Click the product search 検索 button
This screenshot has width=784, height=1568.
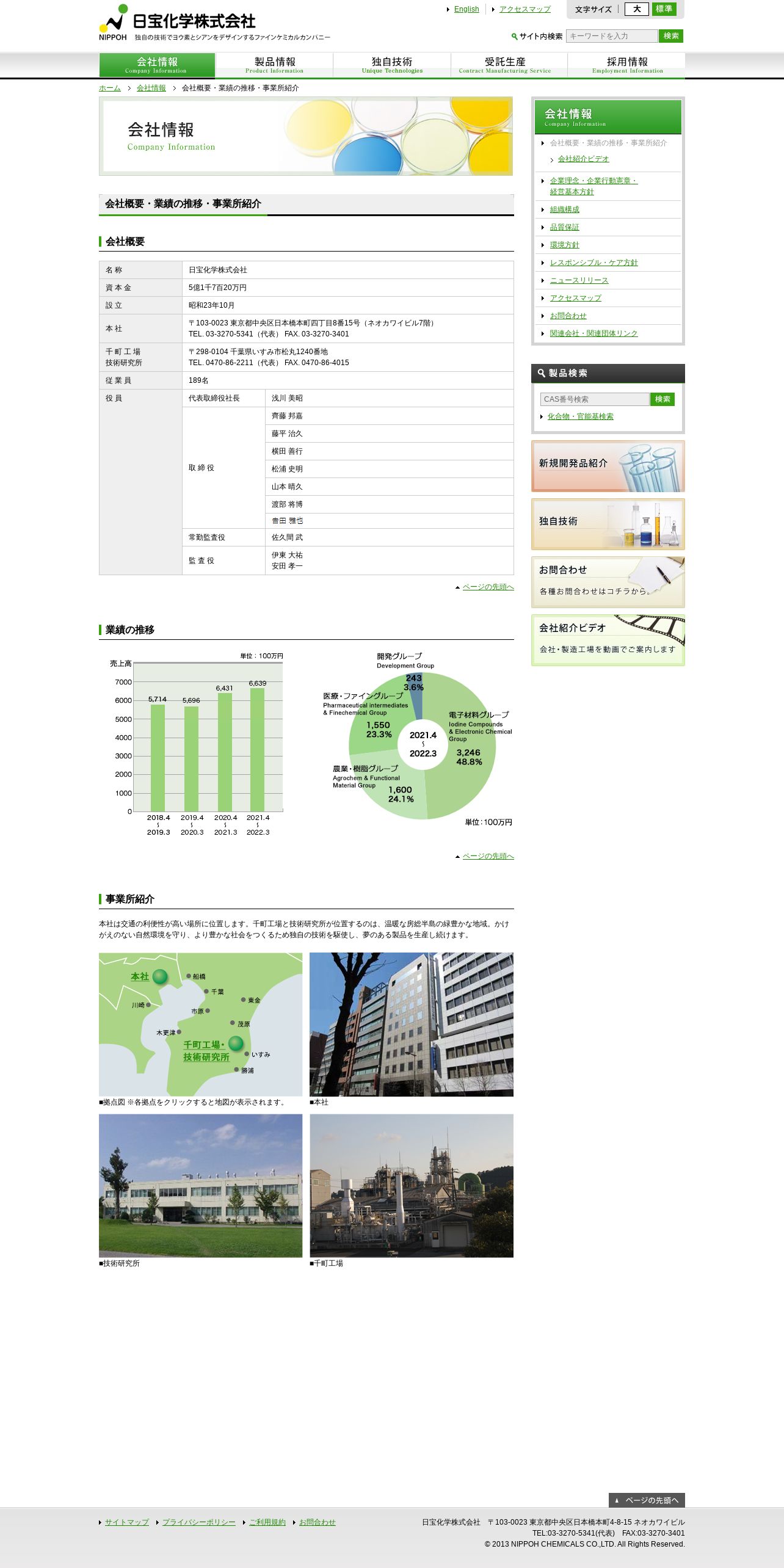(x=662, y=399)
